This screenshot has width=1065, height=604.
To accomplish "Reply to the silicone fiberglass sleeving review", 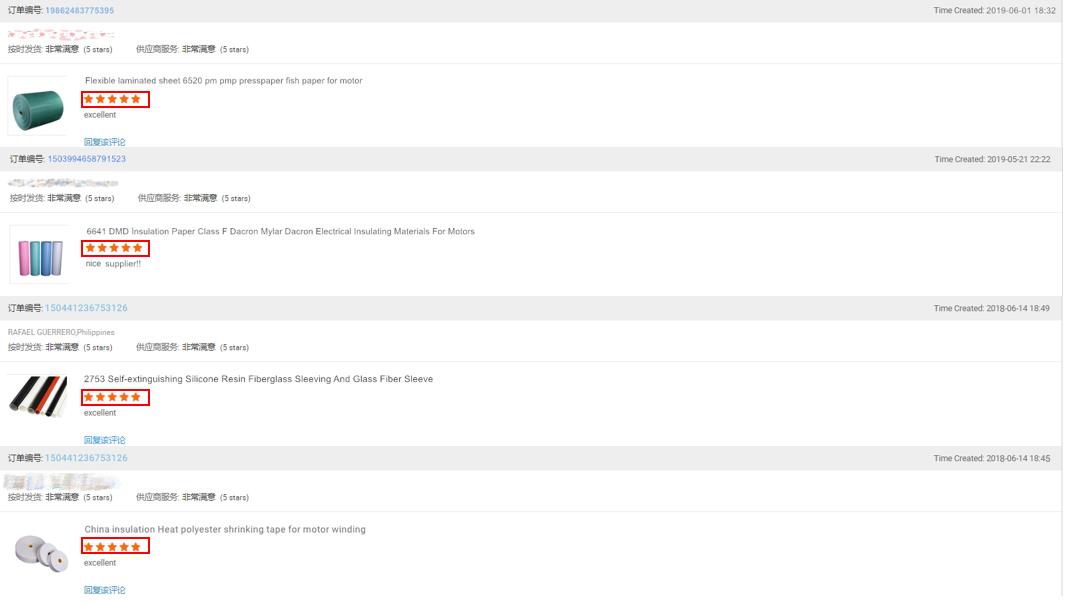I will coord(105,440).
